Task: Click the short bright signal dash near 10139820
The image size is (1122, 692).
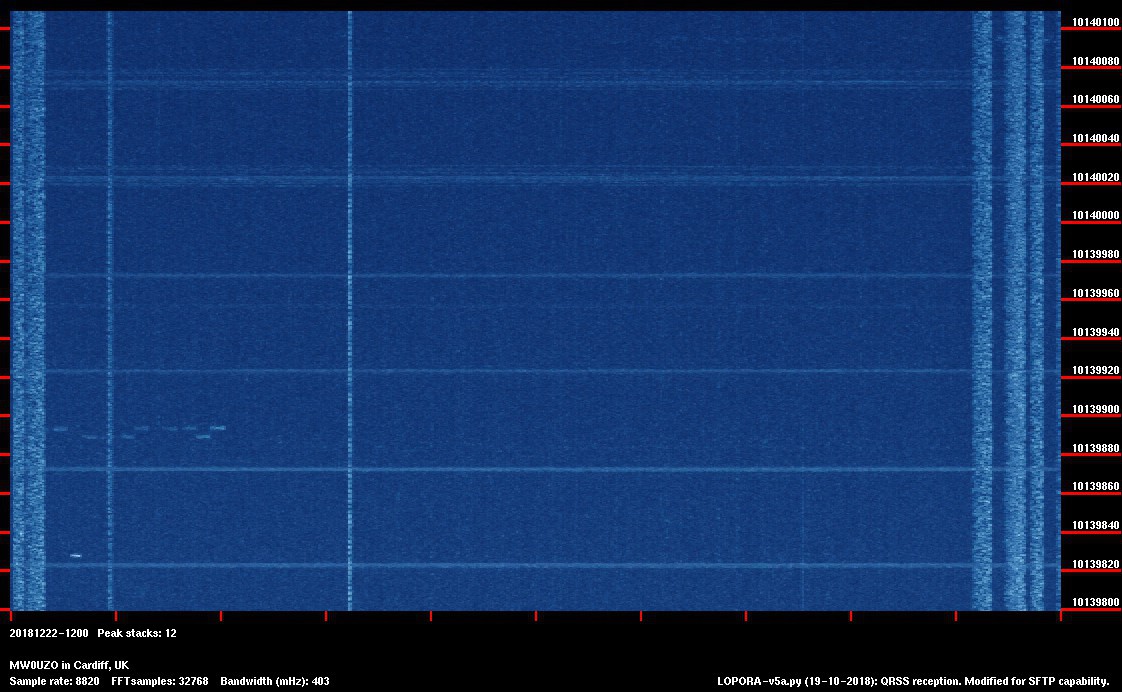Action: click(75, 555)
